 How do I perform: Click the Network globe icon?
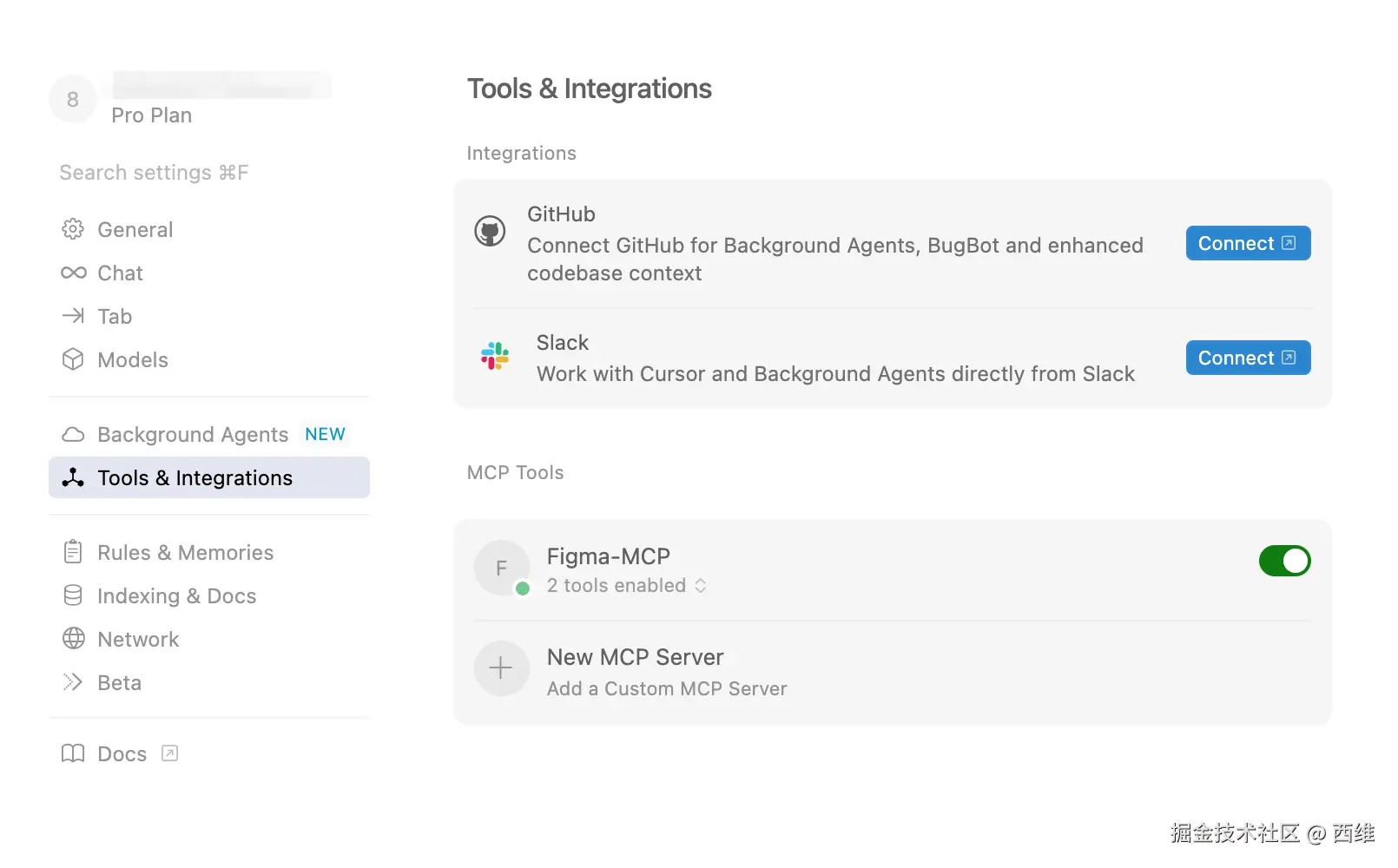click(73, 639)
